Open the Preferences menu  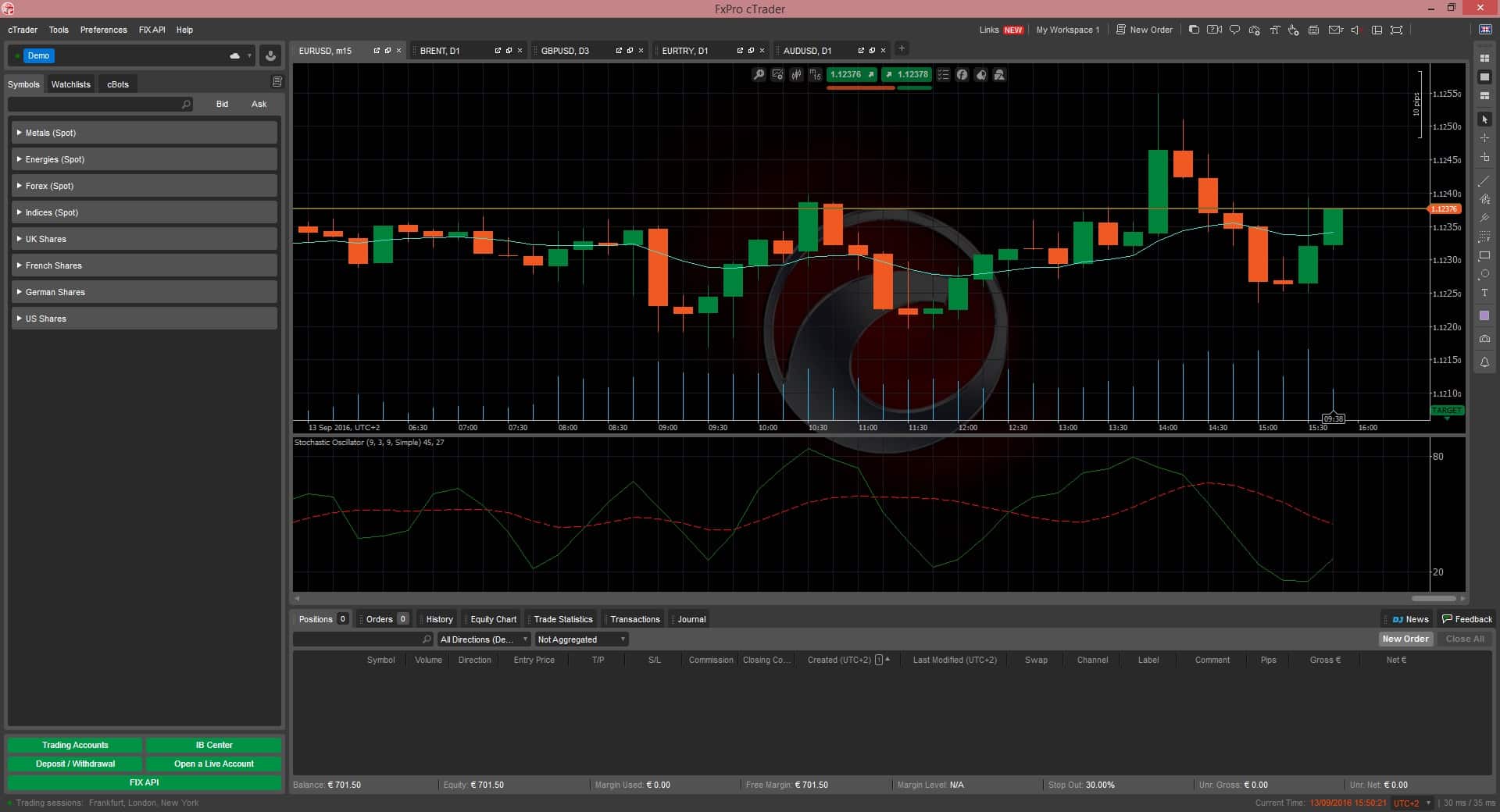click(103, 30)
